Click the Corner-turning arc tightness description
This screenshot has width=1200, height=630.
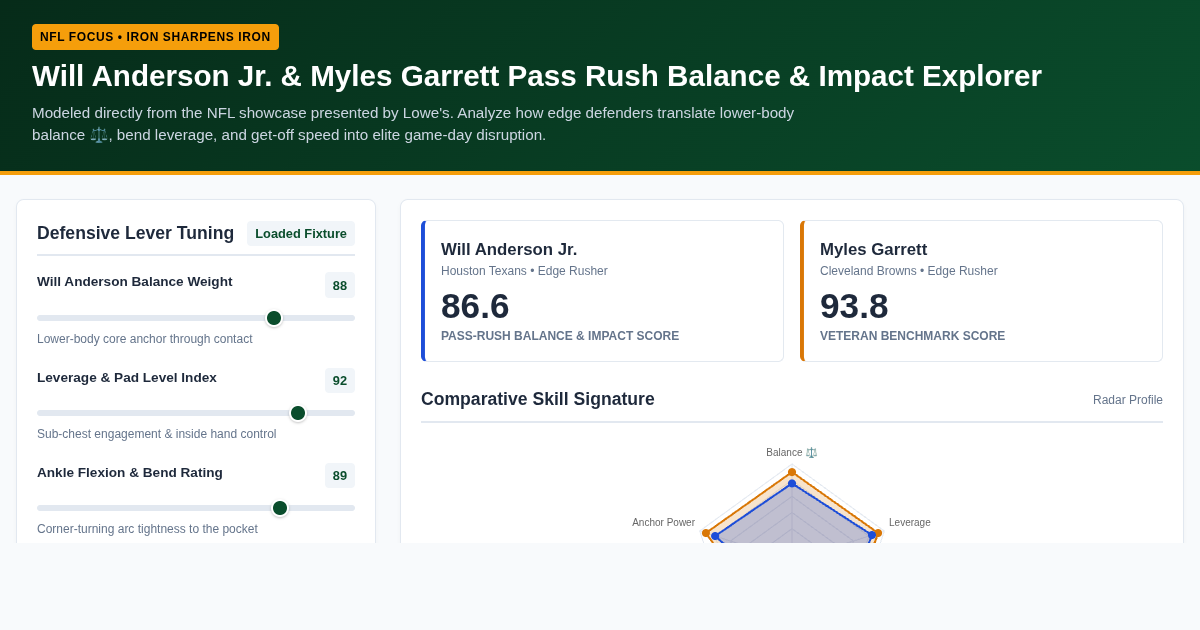tap(147, 529)
